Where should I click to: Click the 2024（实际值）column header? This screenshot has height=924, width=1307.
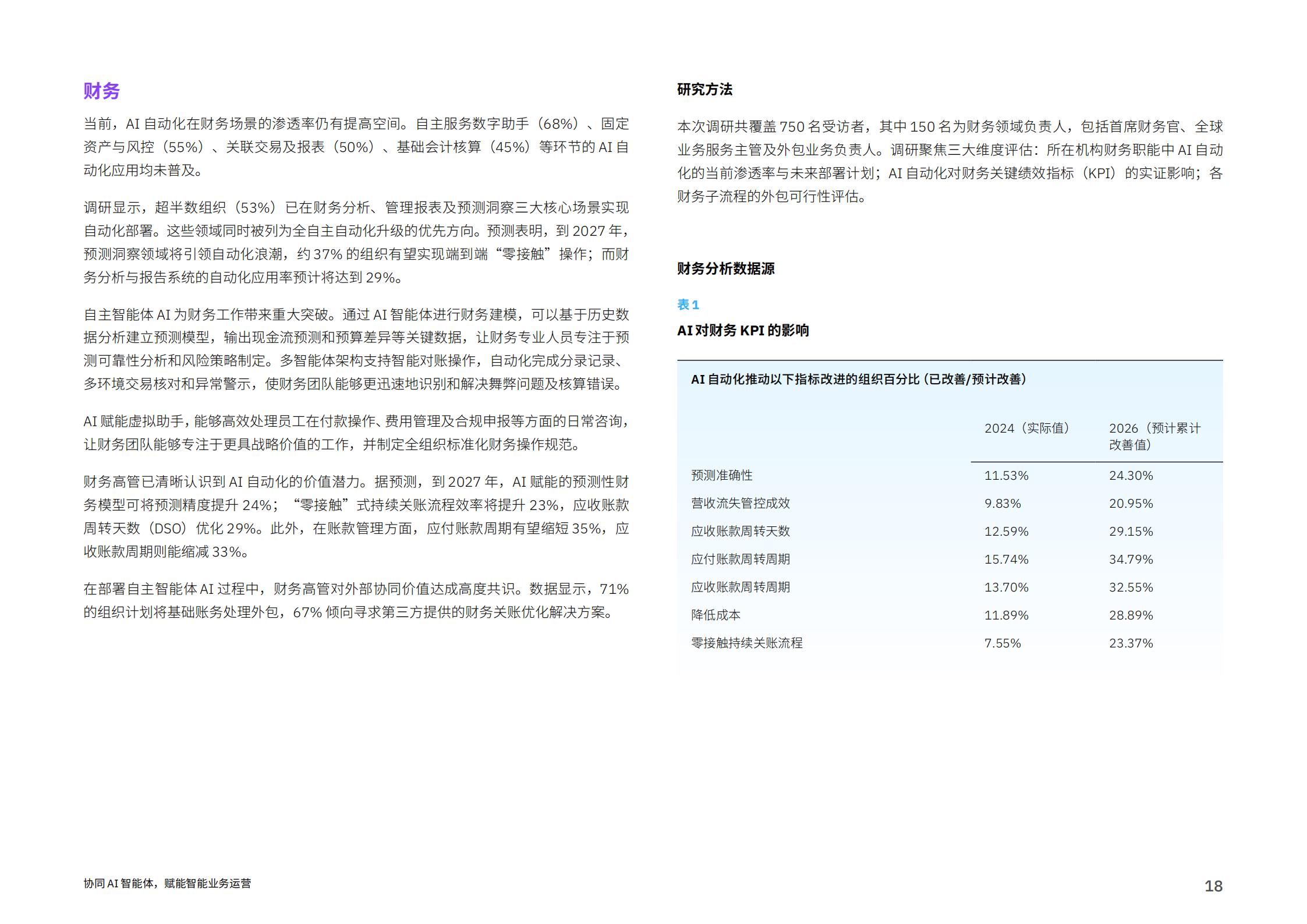click(x=1027, y=428)
